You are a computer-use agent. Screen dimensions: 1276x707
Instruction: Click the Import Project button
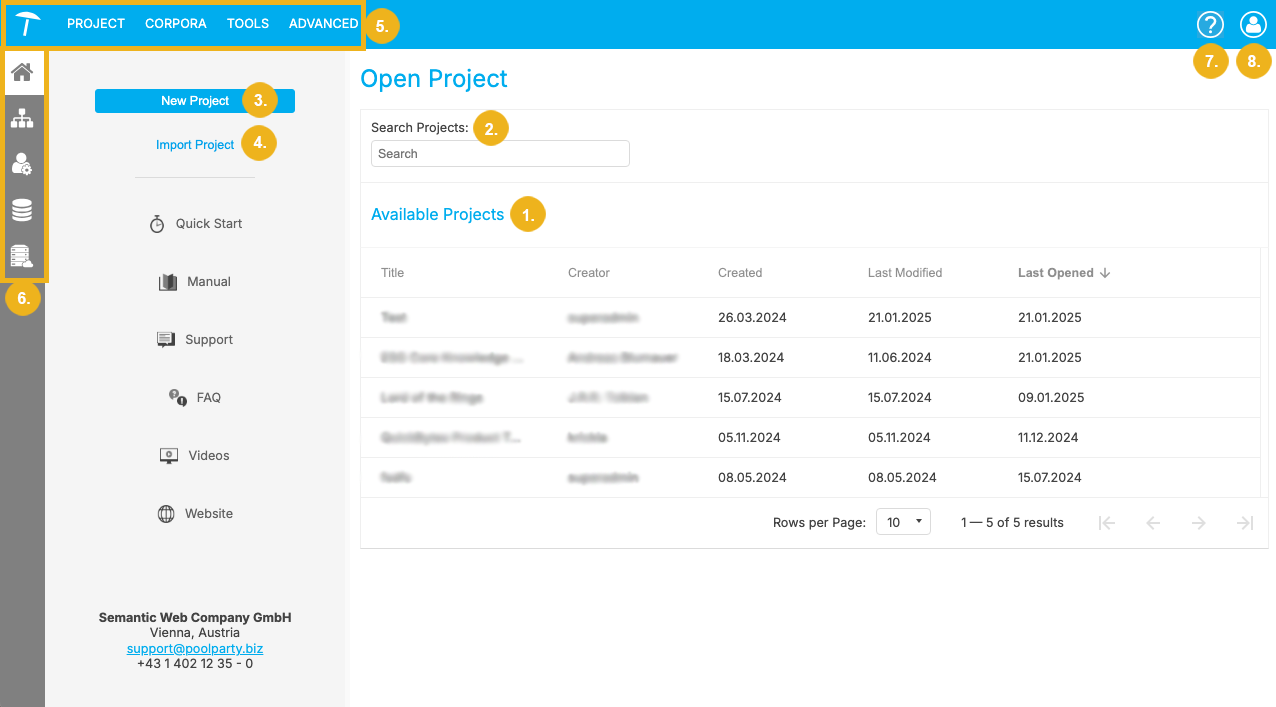point(195,144)
